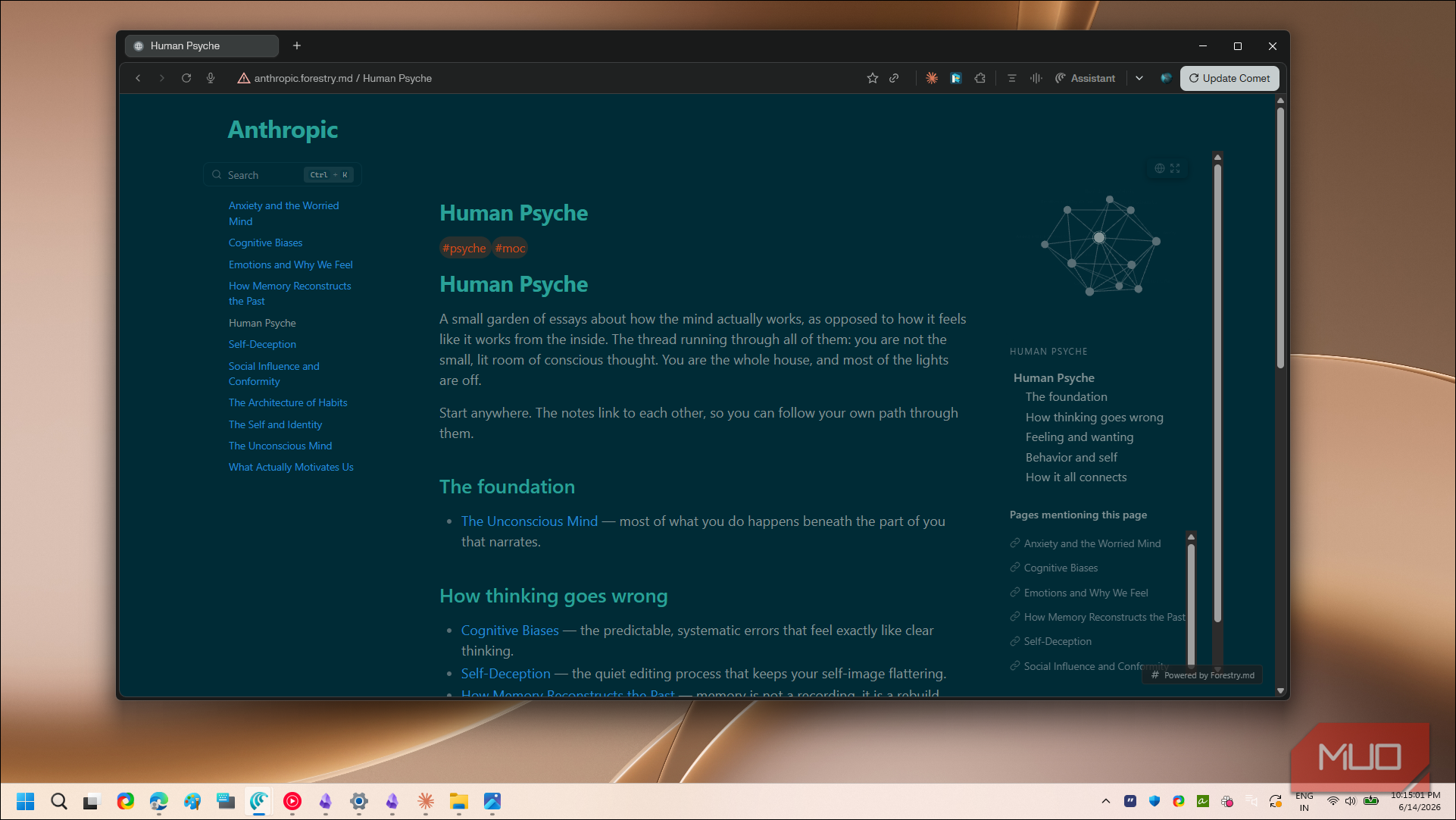Open Windows taskbar Search
The image size is (1456, 820).
pyautogui.click(x=59, y=801)
